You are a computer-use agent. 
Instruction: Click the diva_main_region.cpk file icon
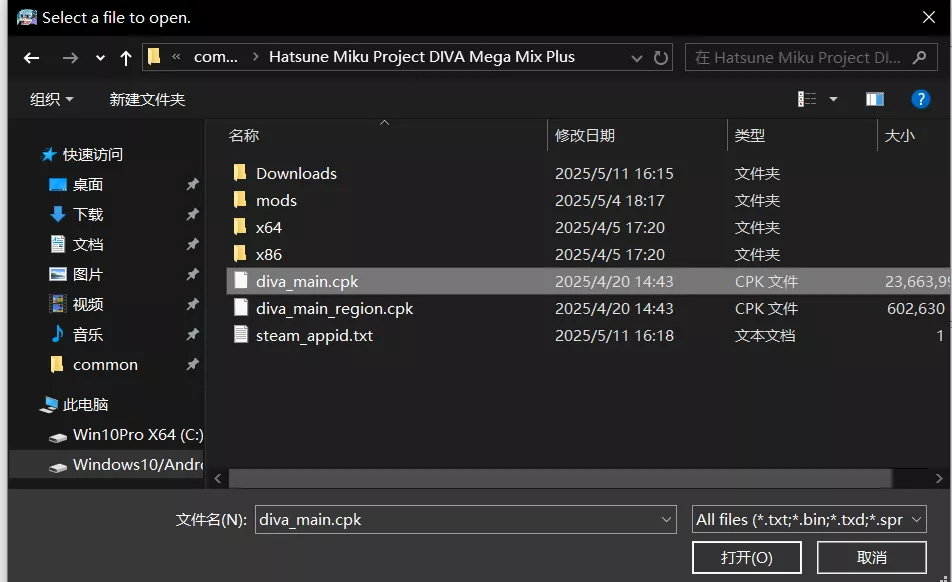pos(241,308)
